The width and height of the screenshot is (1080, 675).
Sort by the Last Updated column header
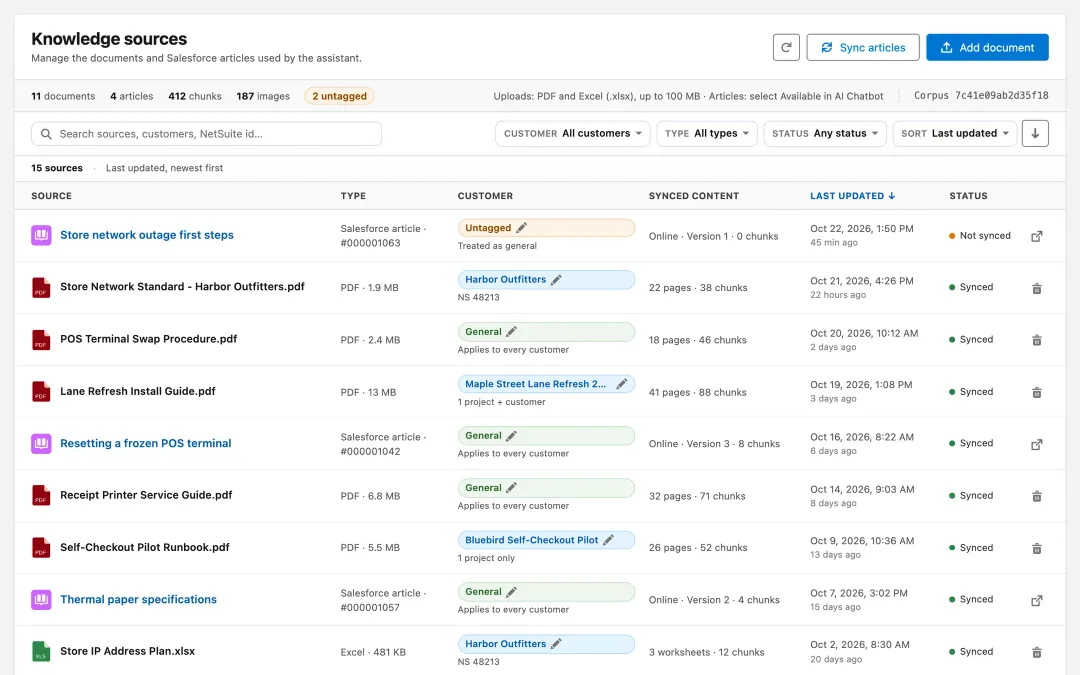click(x=853, y=196)
